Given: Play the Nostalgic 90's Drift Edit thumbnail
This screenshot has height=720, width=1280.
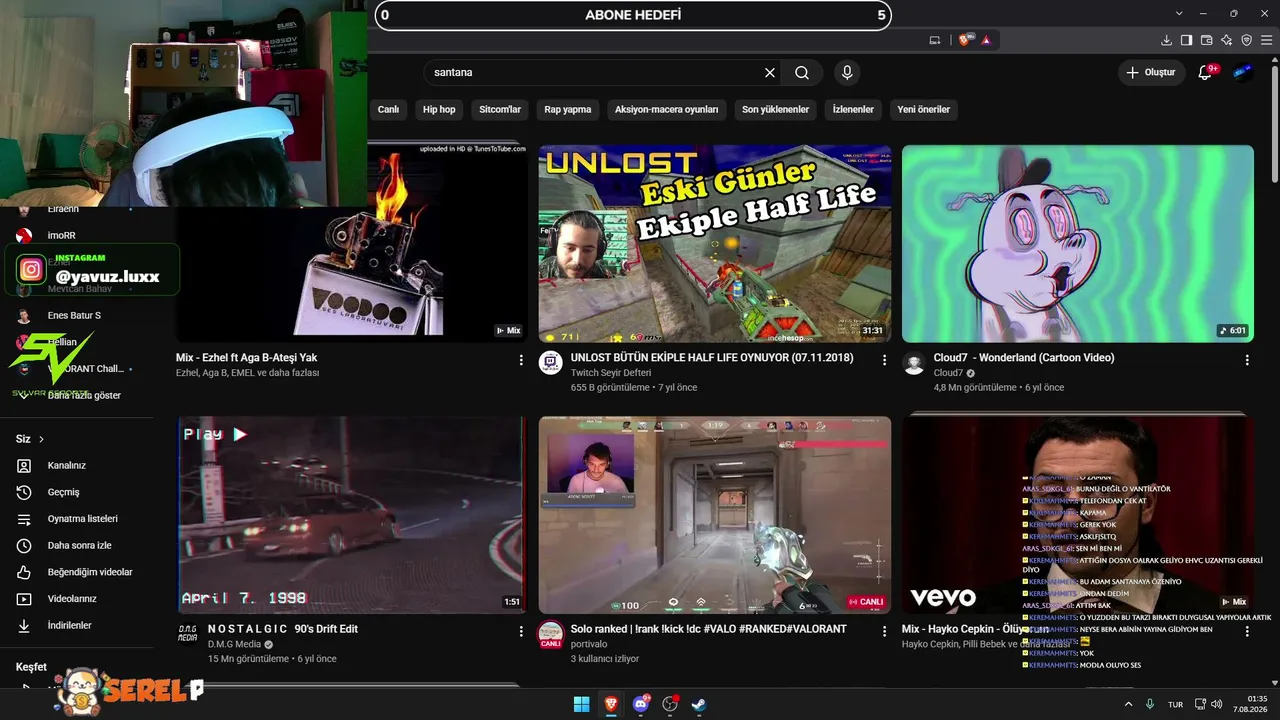Looking at the screenshot, I should point(351,515).
